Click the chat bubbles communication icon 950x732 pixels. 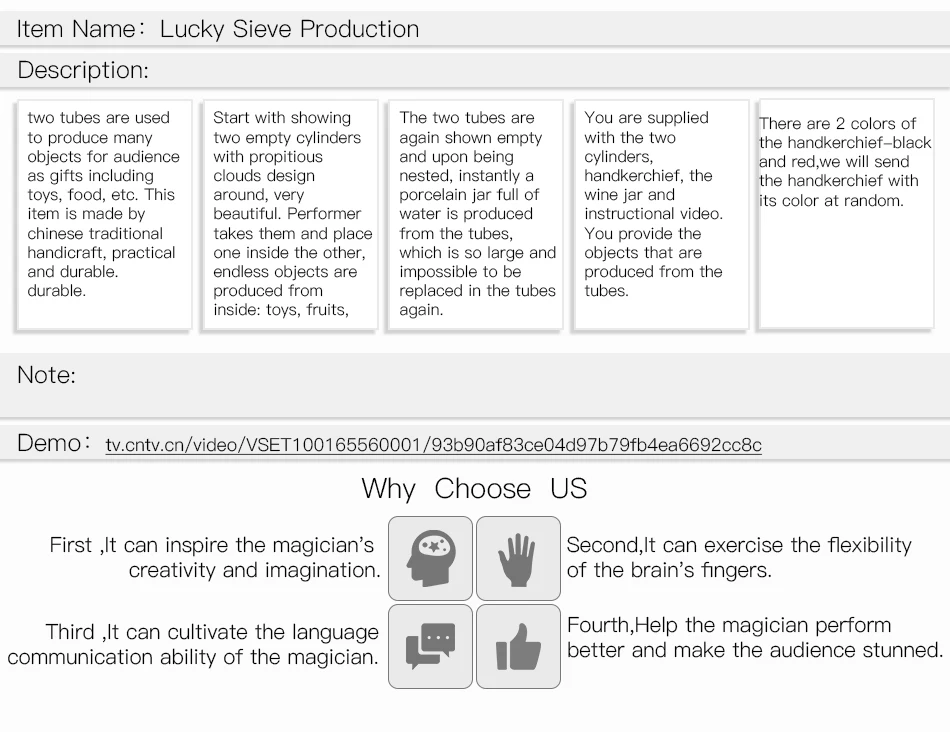(430, 647)
